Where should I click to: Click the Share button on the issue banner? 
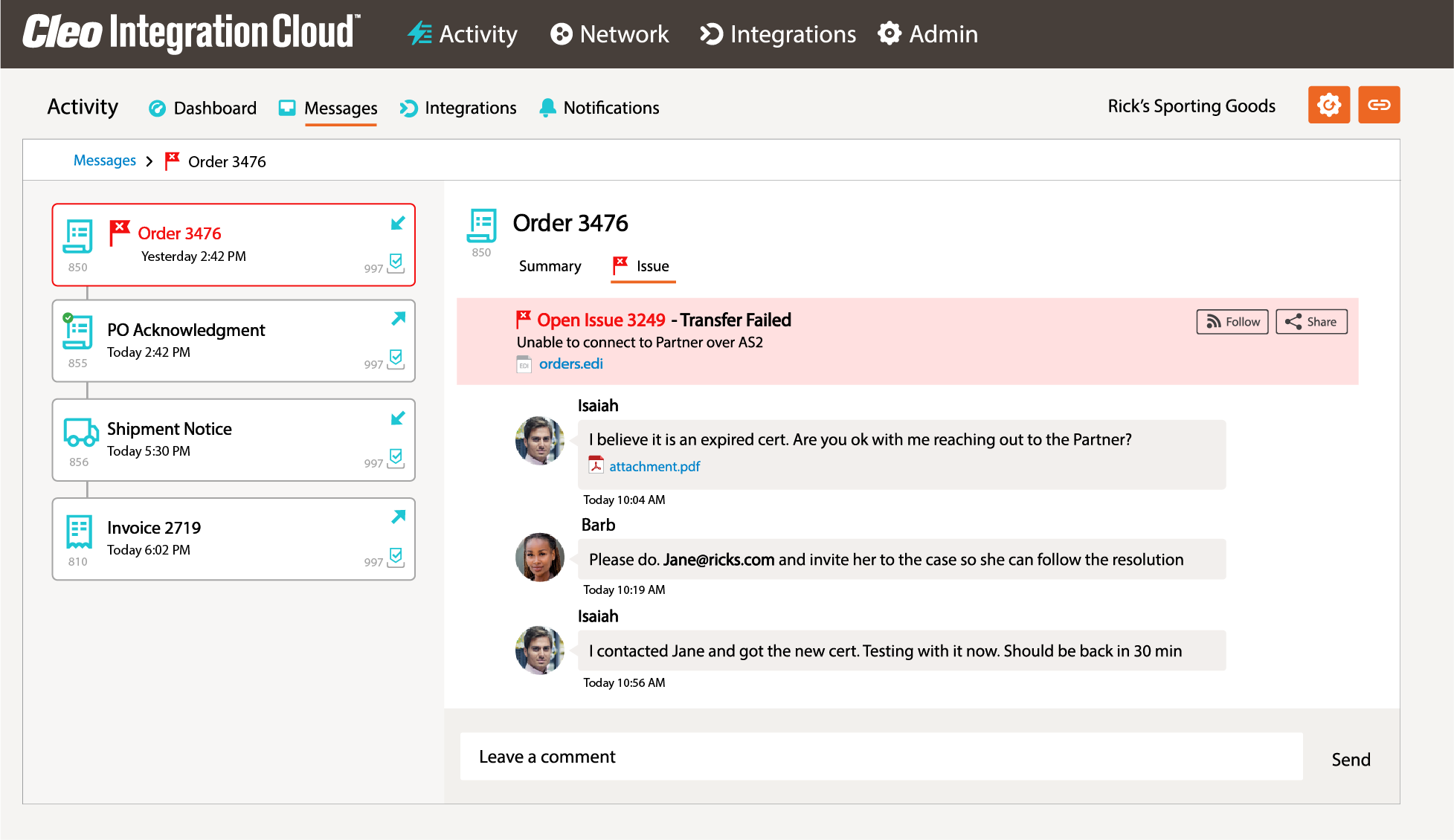pyautogui.click(x=1310, y=321)
